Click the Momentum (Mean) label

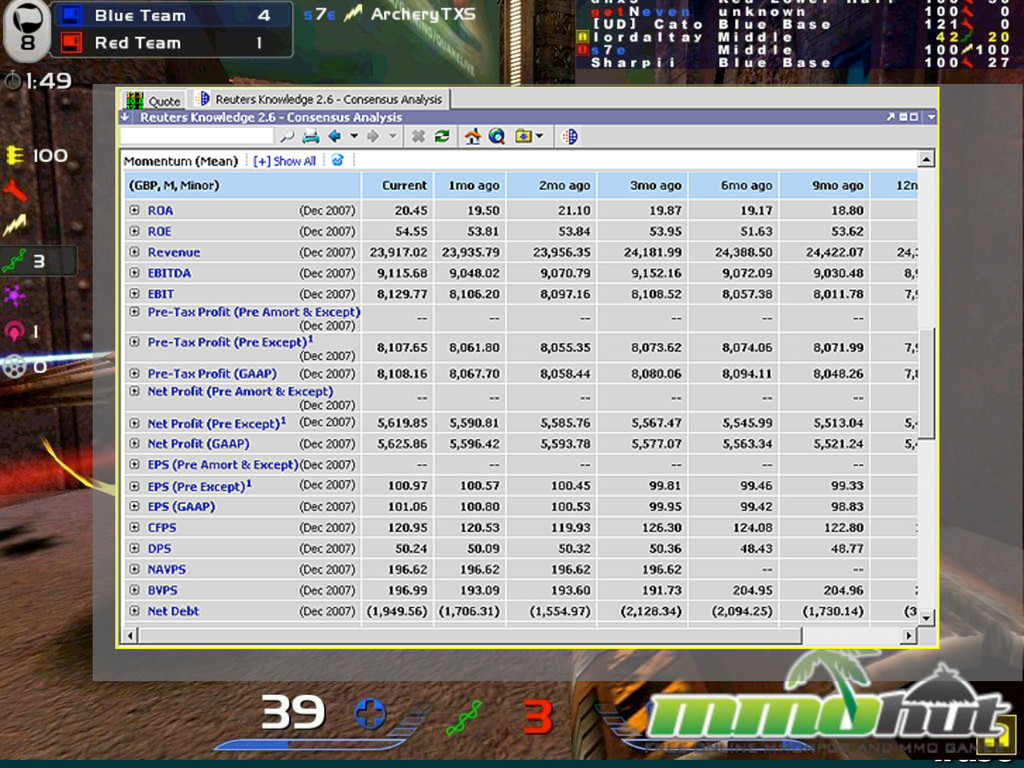coord(181,161)
